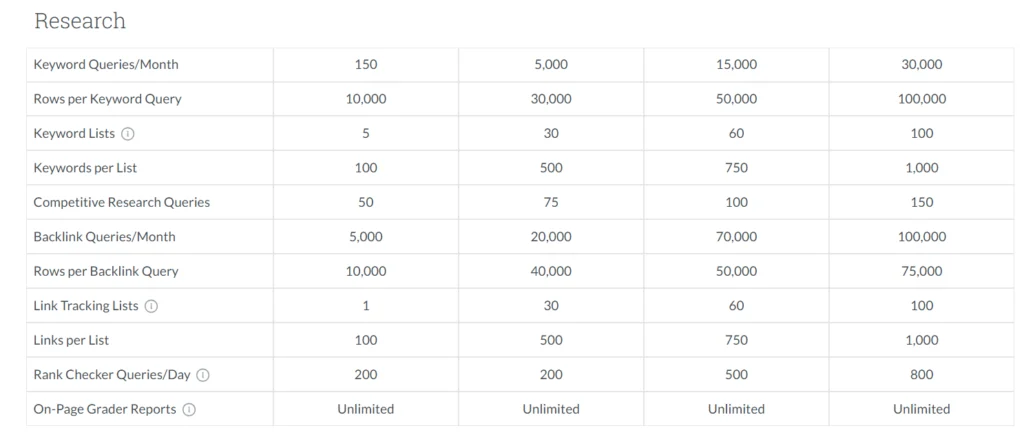Click the Research section heading
1024x446 pixels.
(x=80, y=21)
